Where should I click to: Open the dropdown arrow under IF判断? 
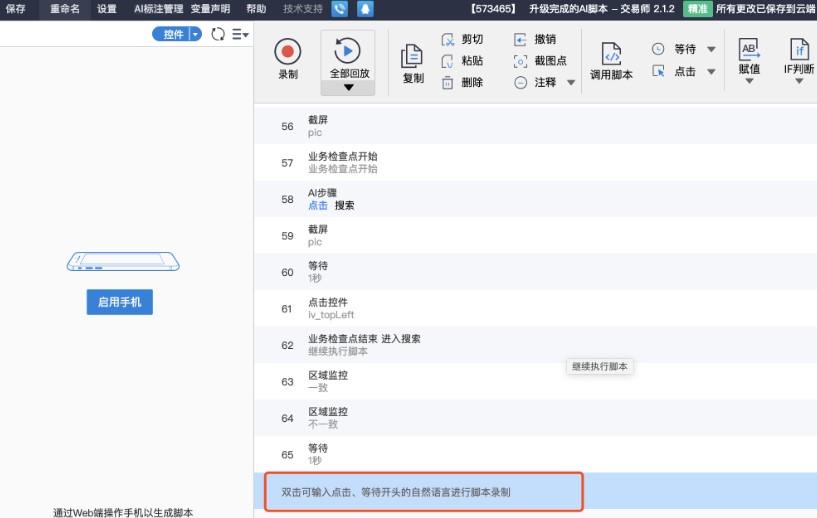[799, 81]
